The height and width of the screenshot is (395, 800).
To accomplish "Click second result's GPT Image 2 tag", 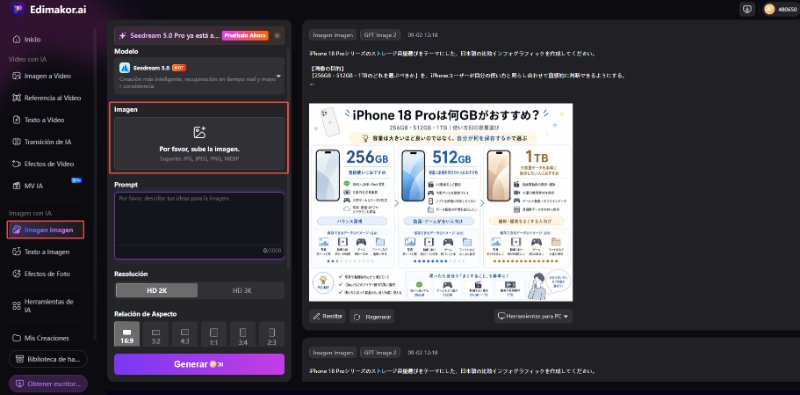I will tap(380, 353).
